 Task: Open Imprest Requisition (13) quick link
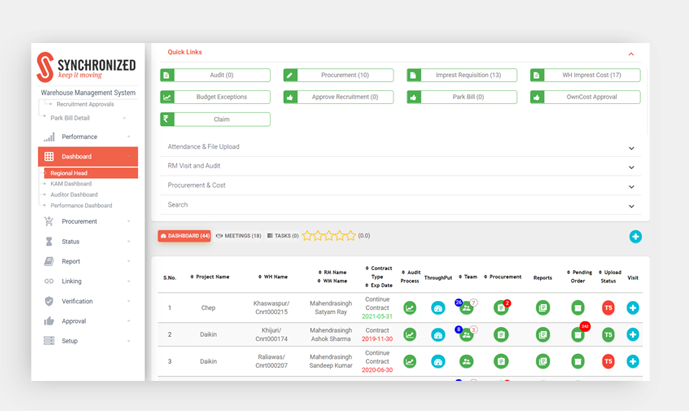pos(462,75)
